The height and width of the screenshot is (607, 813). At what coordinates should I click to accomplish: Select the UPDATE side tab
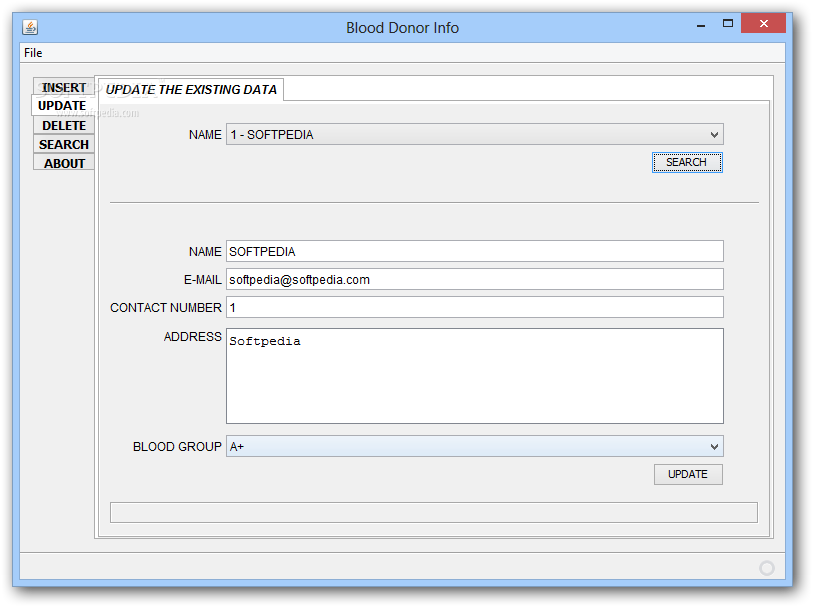[x=62, y=105]
